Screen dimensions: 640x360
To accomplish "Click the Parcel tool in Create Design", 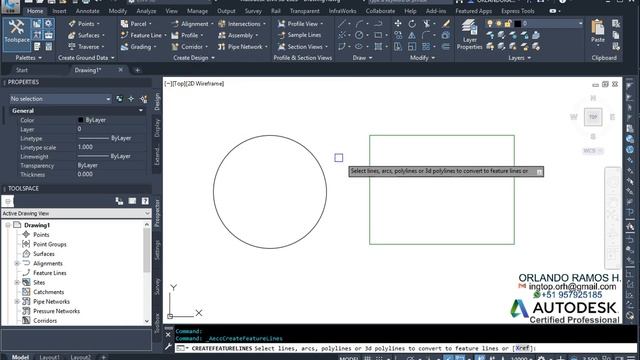I will click(137, 24).
